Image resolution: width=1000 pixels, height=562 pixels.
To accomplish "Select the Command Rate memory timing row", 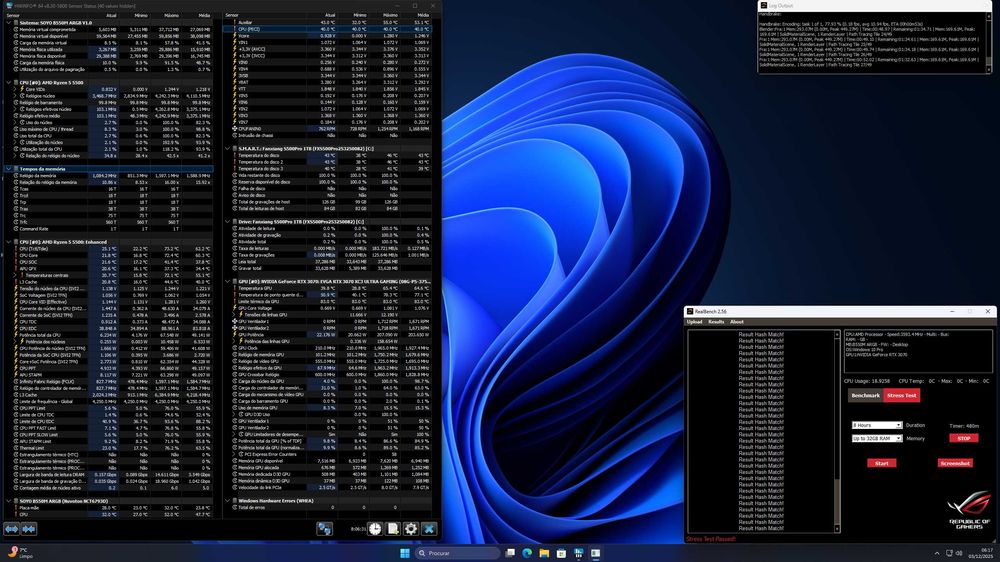I will [x=109, y=228].
